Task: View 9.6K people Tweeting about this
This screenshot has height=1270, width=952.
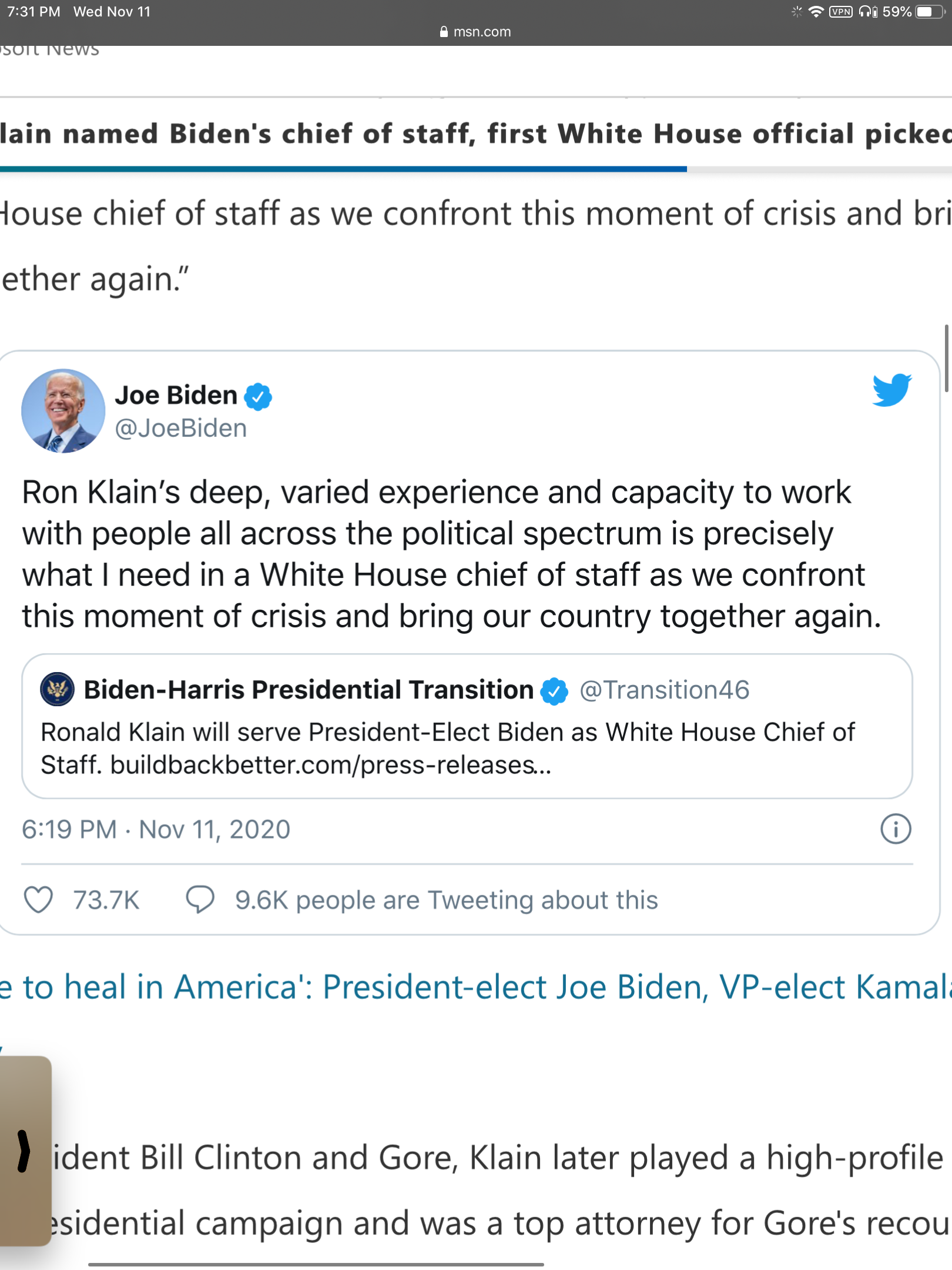Action: (x=447, y=900)
